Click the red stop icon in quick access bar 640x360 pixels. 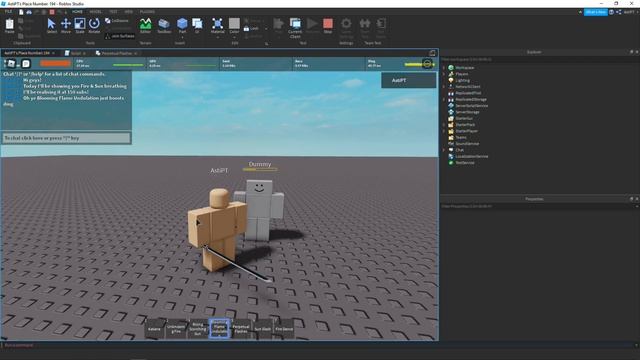52,12
